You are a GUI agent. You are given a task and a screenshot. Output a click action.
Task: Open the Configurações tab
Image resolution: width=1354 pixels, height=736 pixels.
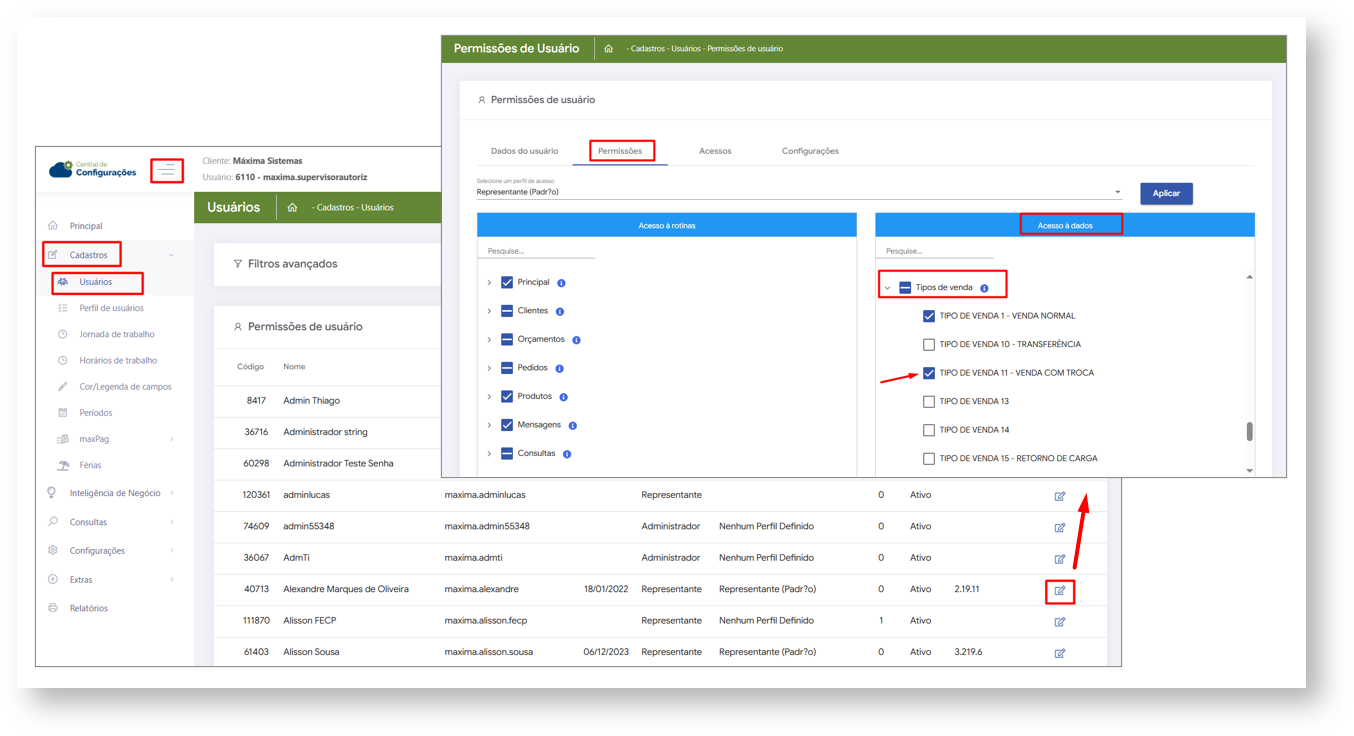[810, 151]
